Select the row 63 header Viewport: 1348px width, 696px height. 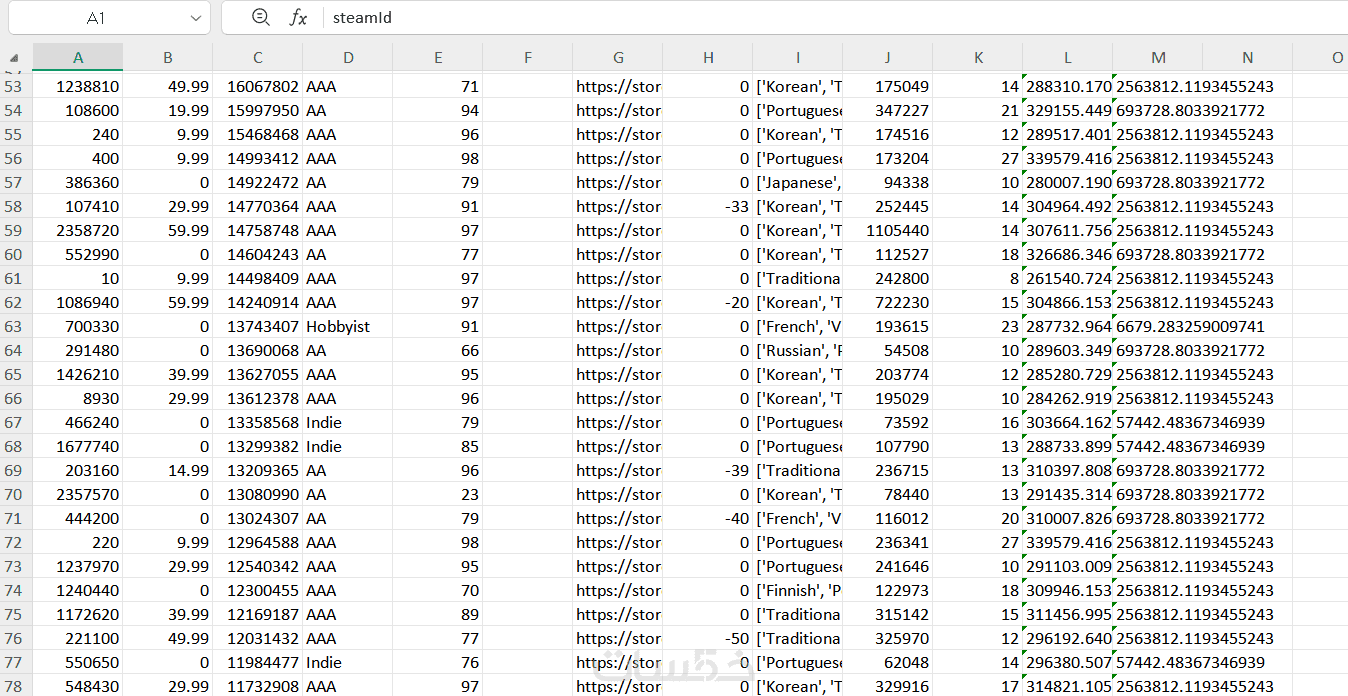pyautogui.click(x=15, y=327)
